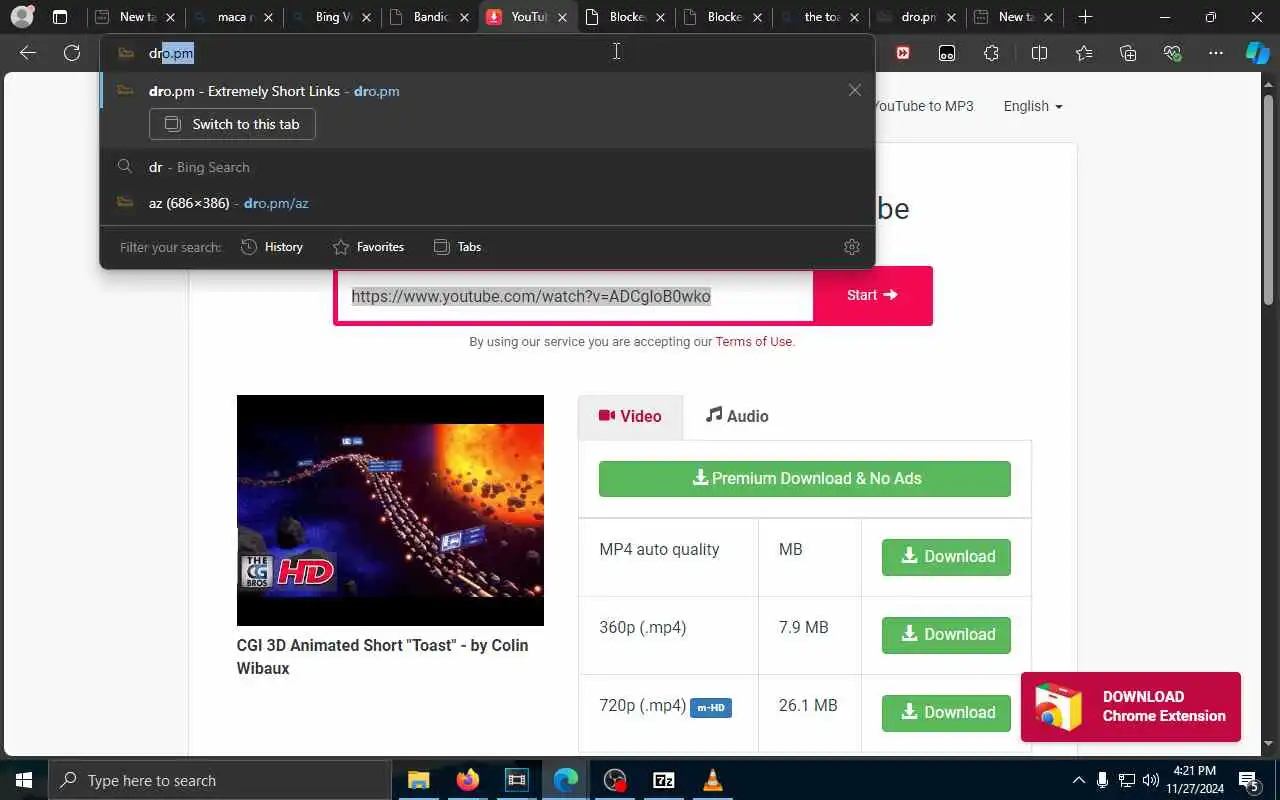Open the Windows Start menu
1280x800 pixels.
24,780
